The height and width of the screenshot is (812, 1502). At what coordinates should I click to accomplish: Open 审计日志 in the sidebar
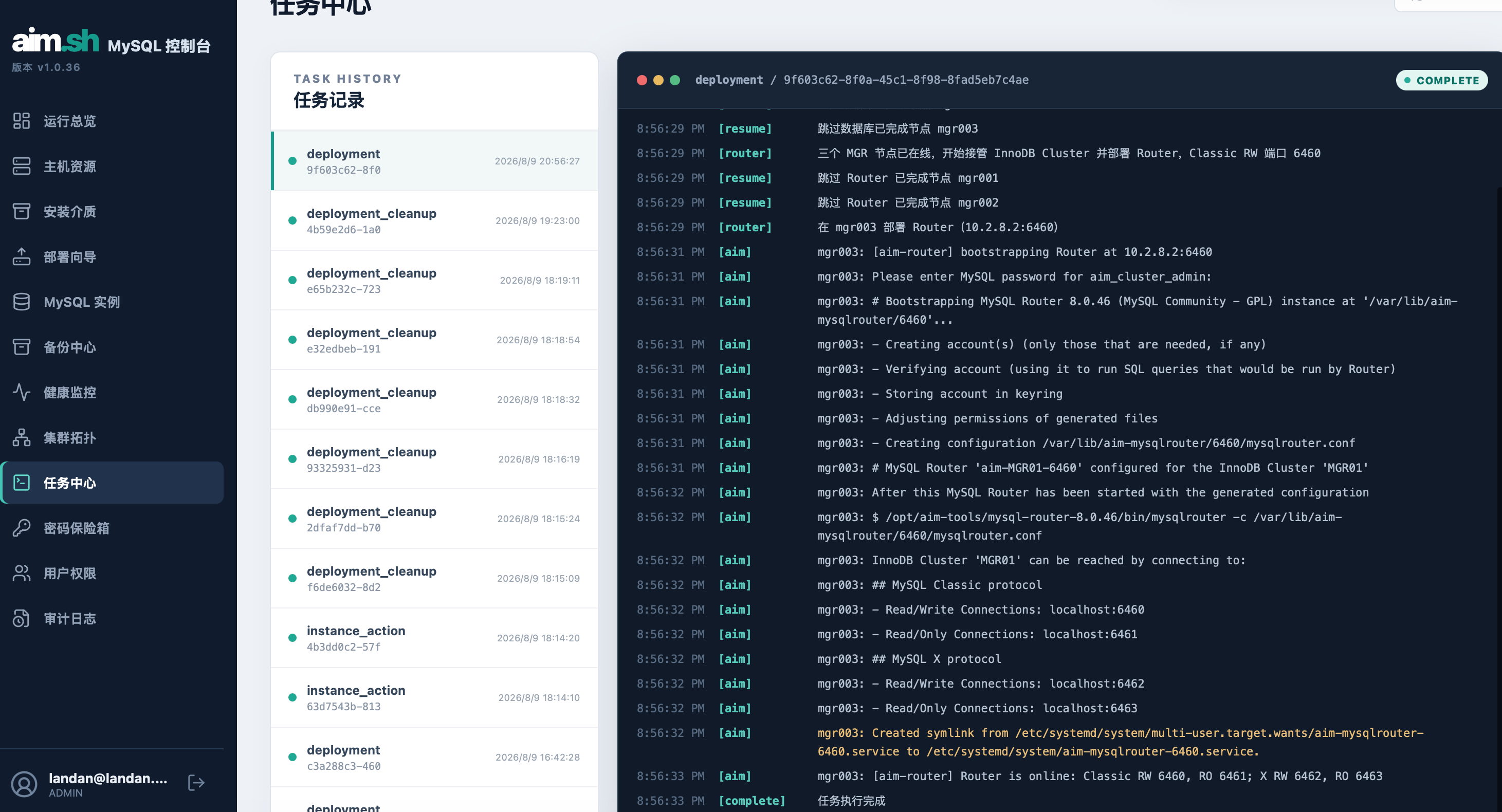click(x=113, y=618)
